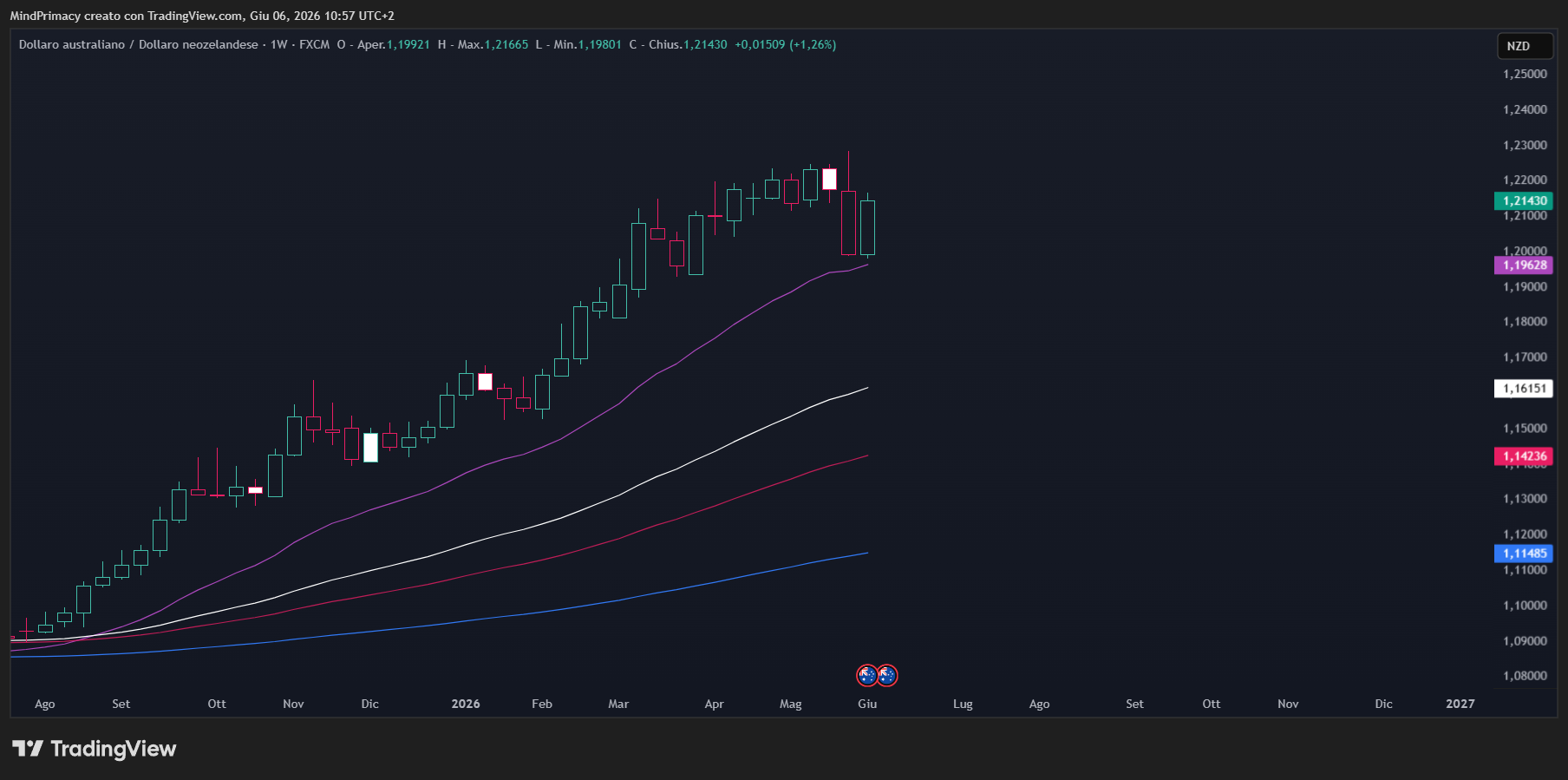Click the FXCM source label
The width and height of the screenshot is (1568, 780).
point(314,44)
